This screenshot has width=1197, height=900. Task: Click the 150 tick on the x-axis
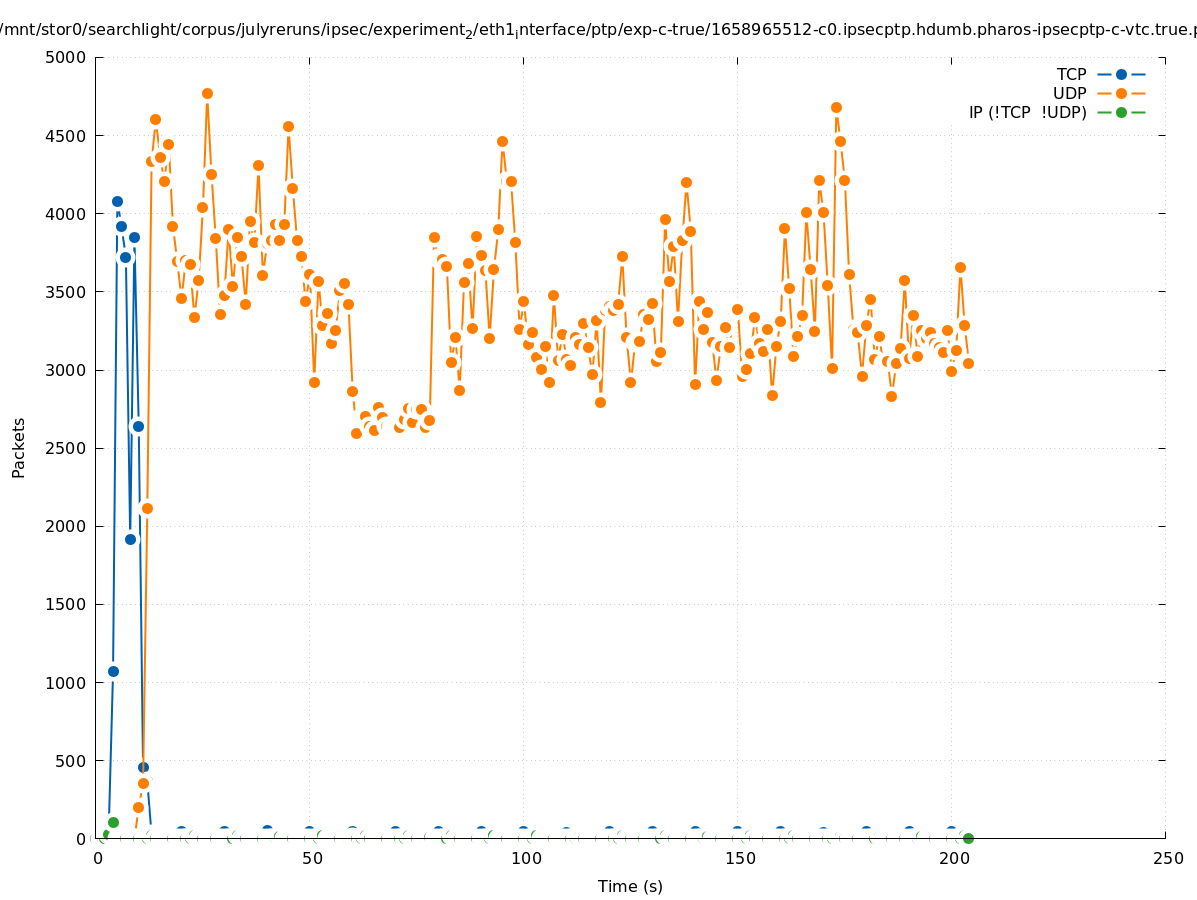tap(740, 859)
